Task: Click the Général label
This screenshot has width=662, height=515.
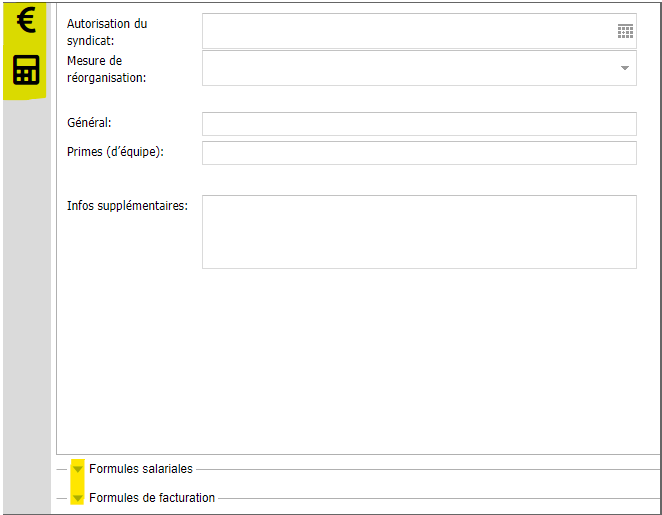Action: [x=89, y=123]
